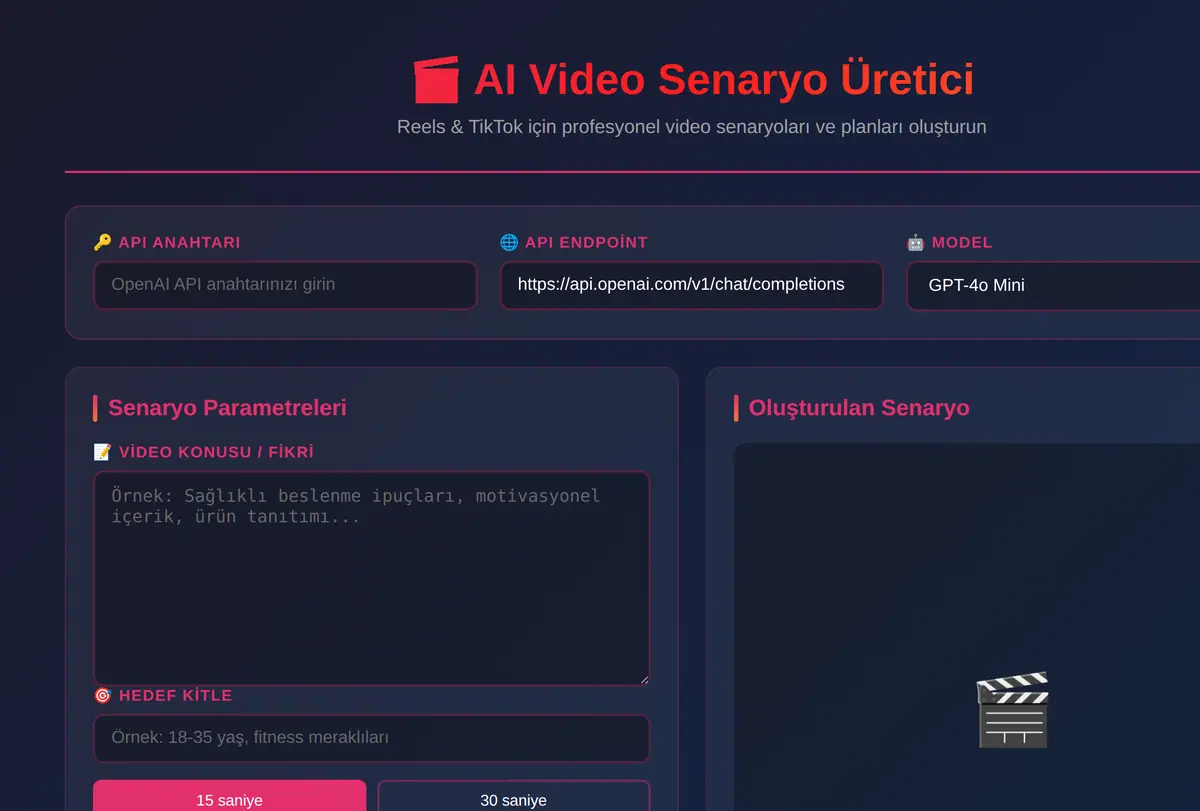Click the key icon beside API ANAHTARI
1200x811 pixels.
pos(102,242)
